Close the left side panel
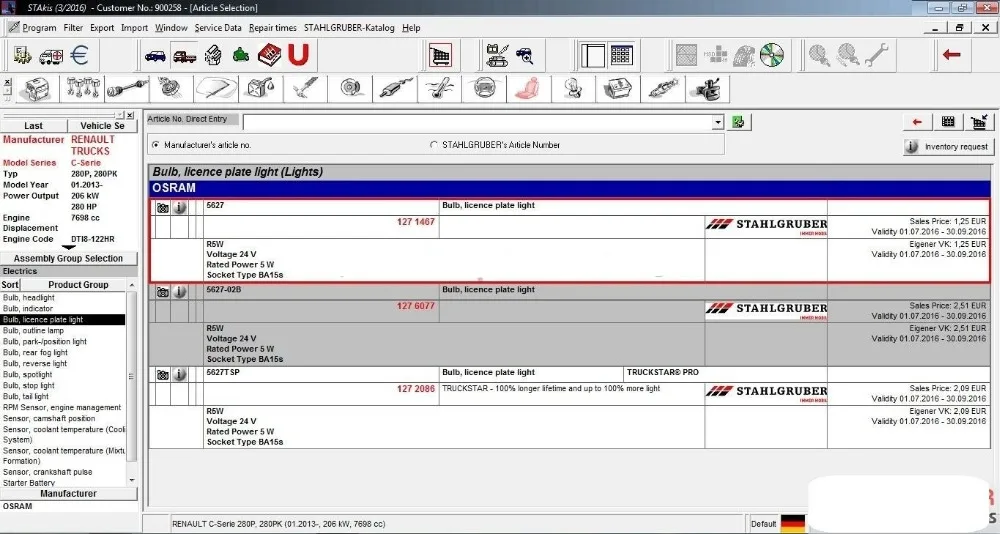The height and width of the screenshot is (534, 1000). coord(129,115)
